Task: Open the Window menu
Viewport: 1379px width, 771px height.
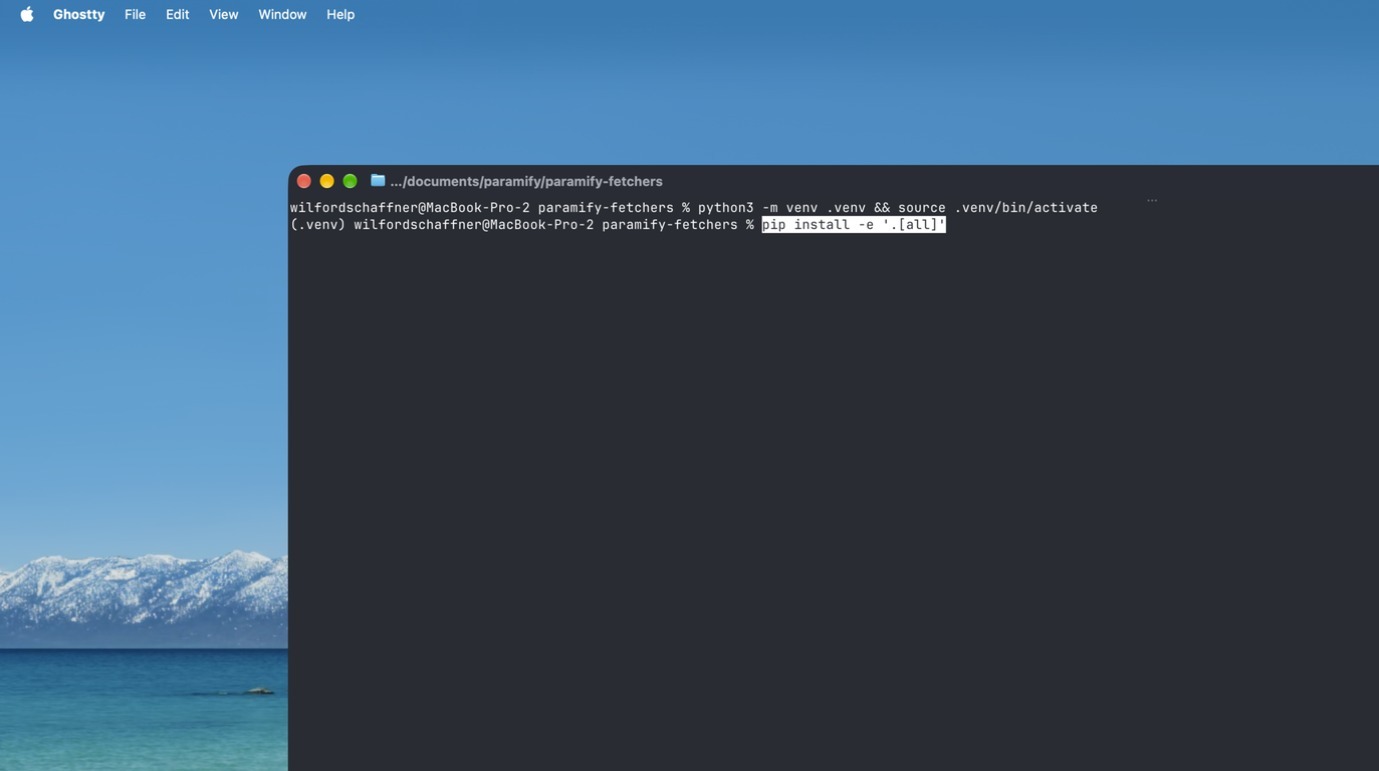Action: pos(282,14)
